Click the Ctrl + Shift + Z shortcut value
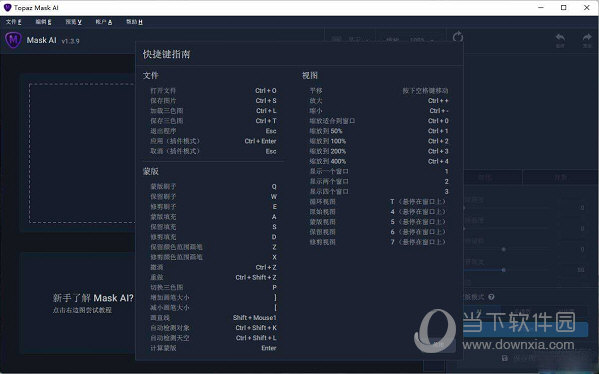 click(x=256, y=277)
